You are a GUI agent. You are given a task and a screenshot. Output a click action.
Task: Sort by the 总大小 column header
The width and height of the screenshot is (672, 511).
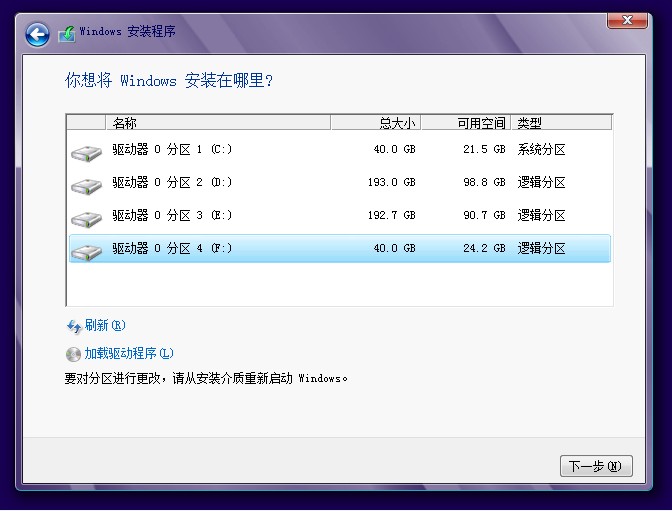point(375,123)
